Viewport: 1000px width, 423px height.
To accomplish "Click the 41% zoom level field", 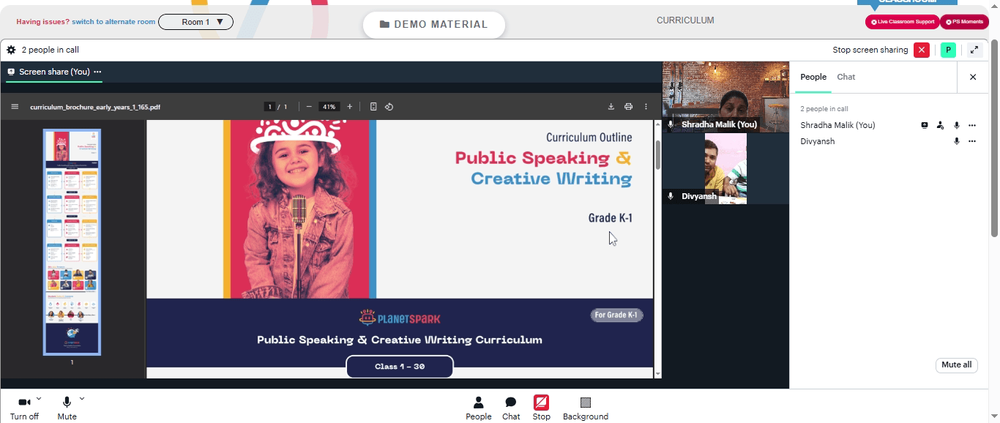I will pyautogui.click(x=329, y=107).
